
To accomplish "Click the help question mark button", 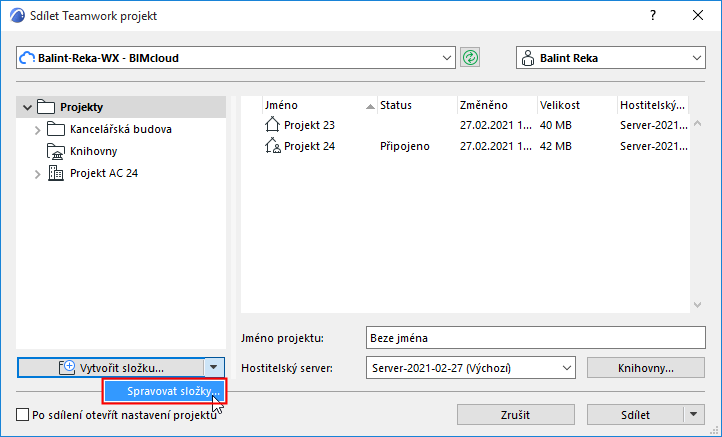I will (653, 15).
